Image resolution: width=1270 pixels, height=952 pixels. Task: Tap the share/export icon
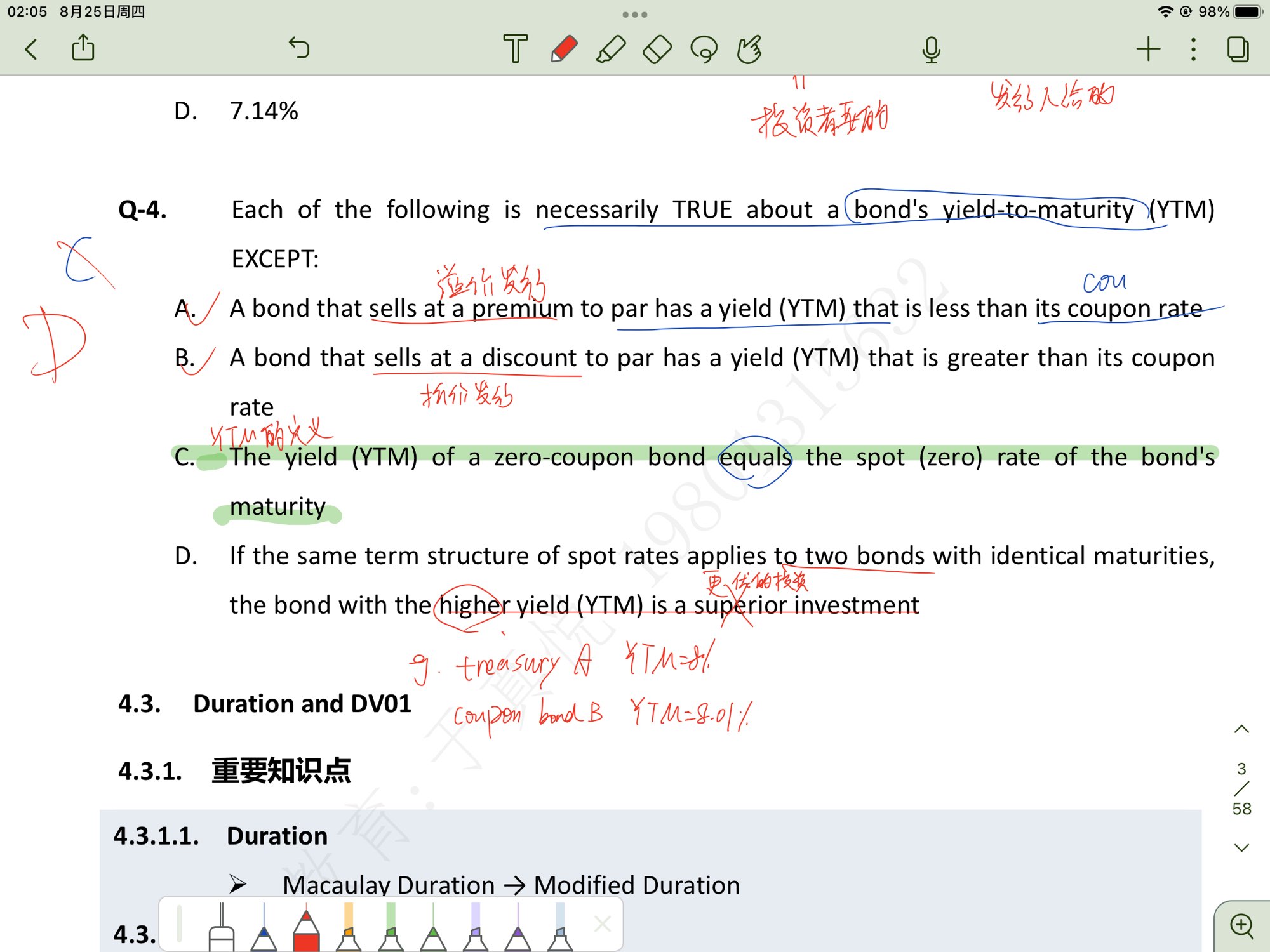coord(83,49)
